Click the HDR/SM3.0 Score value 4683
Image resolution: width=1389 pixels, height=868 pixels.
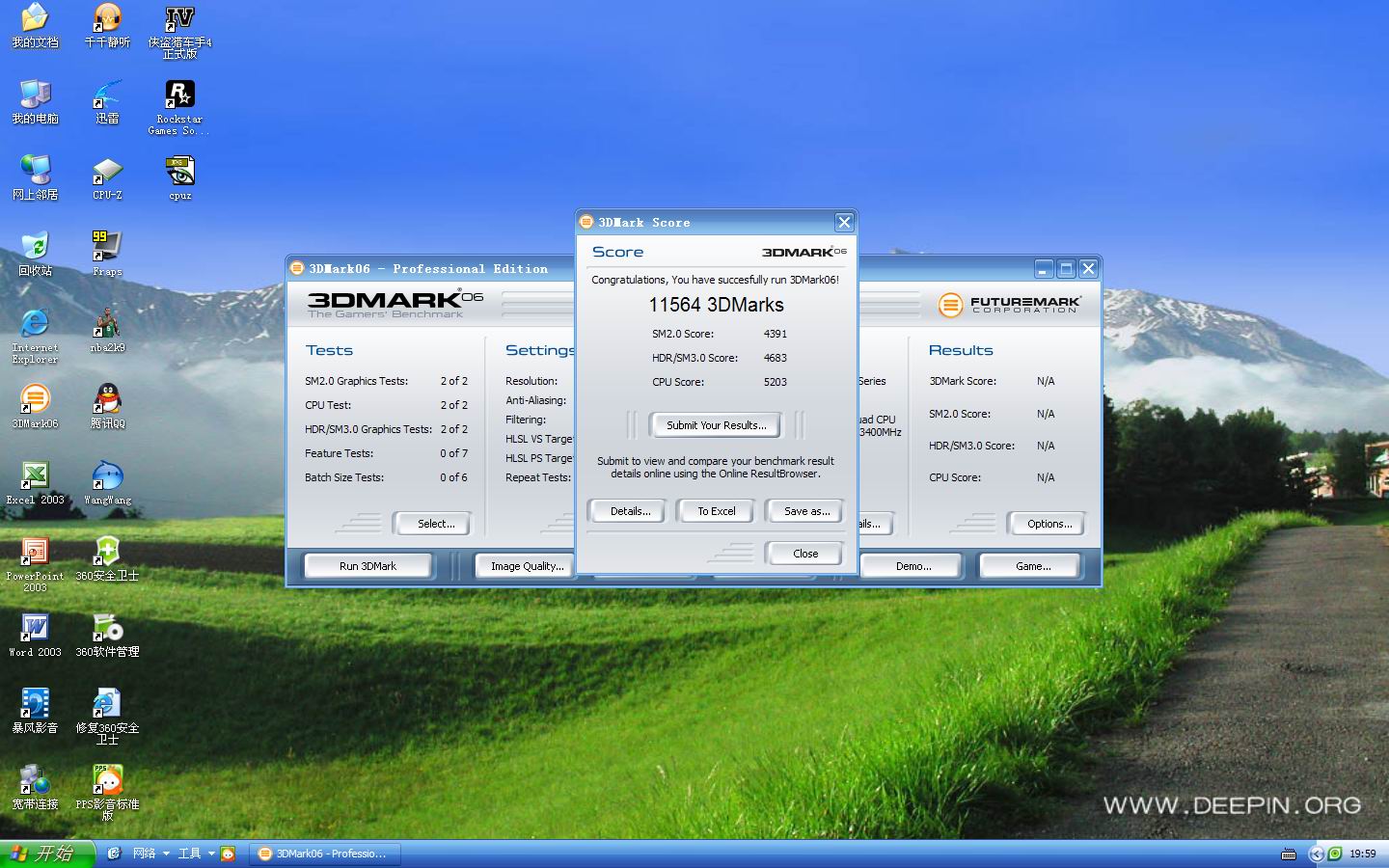tap(776, 358)
